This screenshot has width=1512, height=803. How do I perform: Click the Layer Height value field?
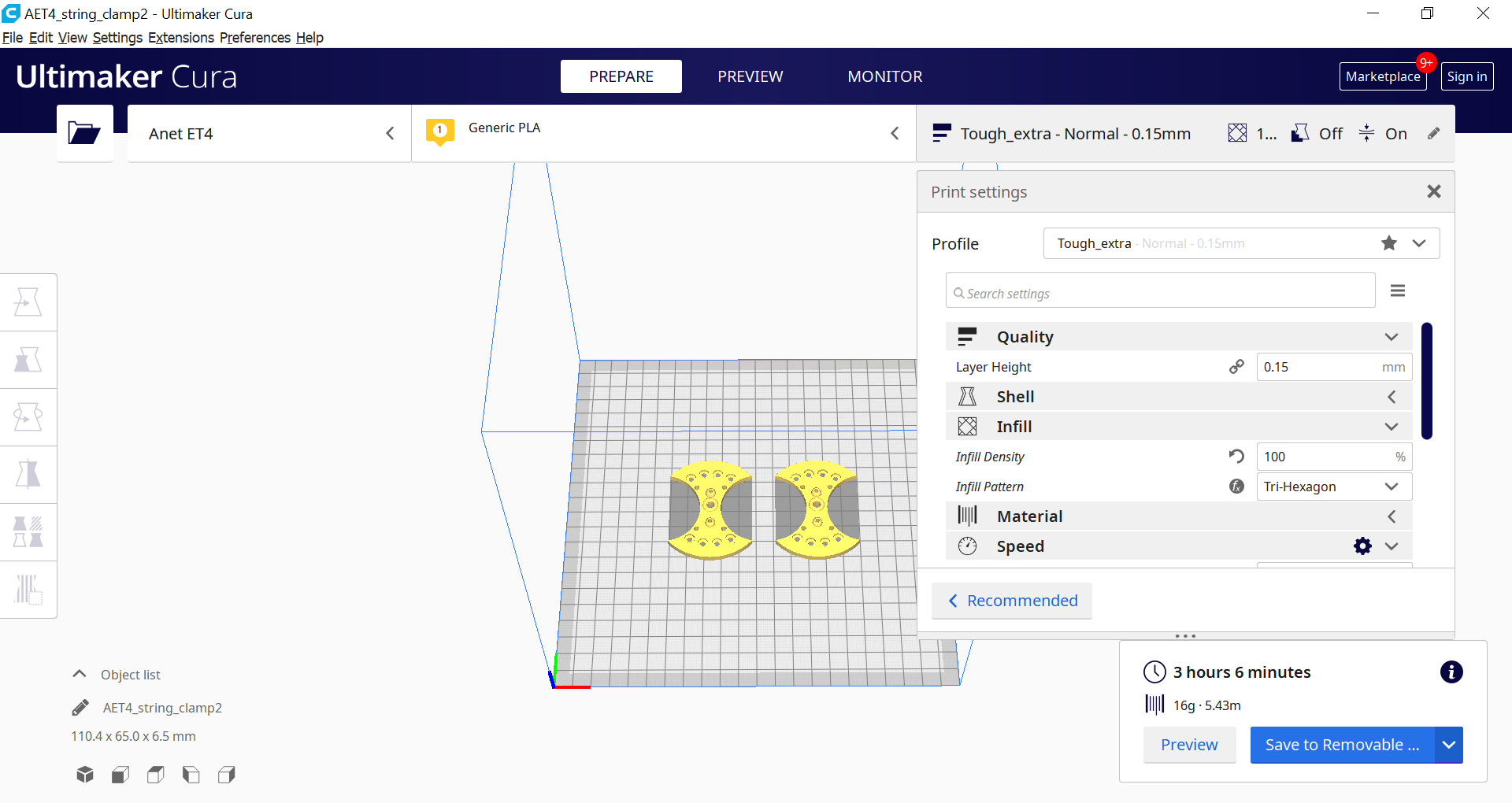(x=1334, y=367)
